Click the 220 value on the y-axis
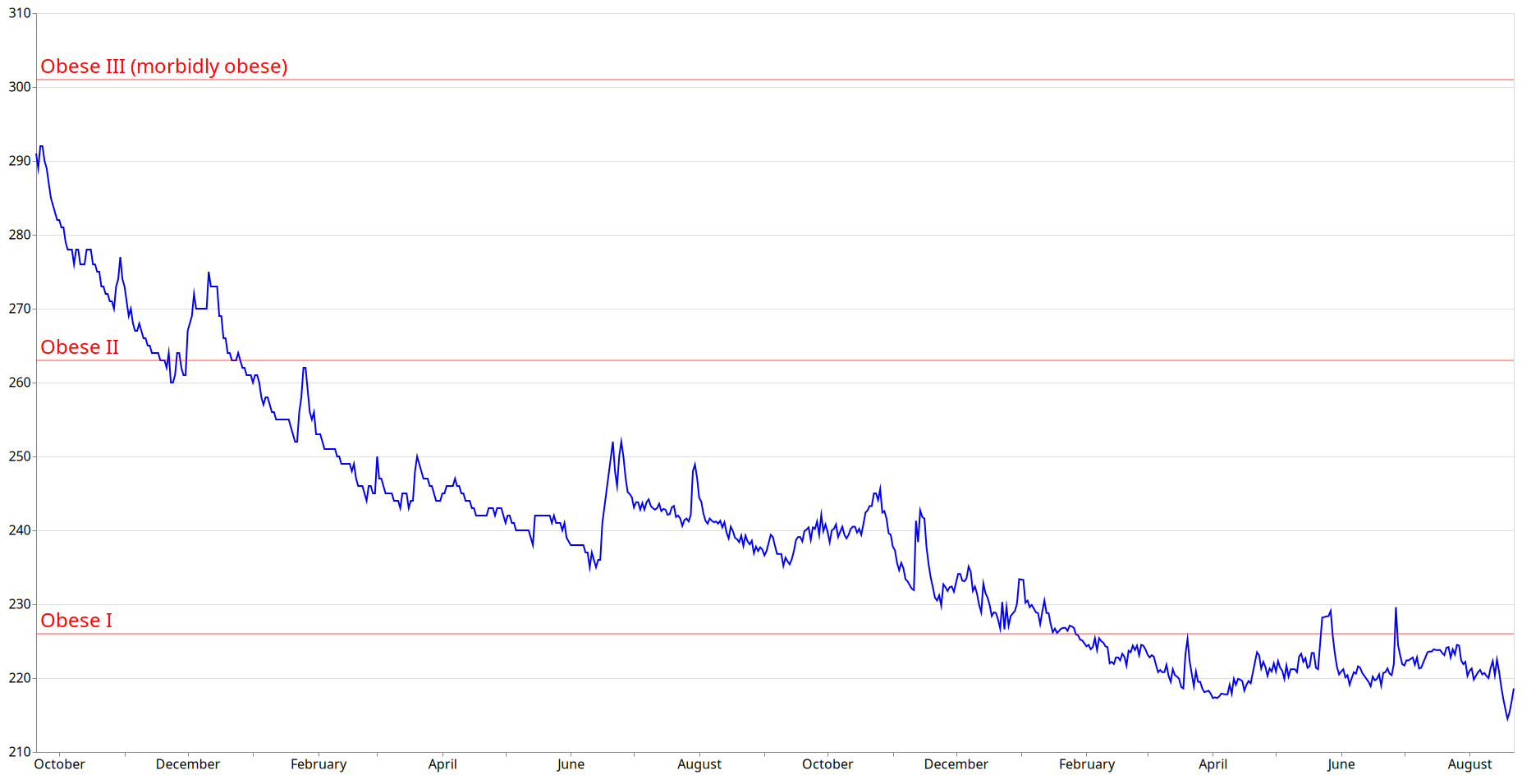The image size is (1522, 784). coord(20,678)
